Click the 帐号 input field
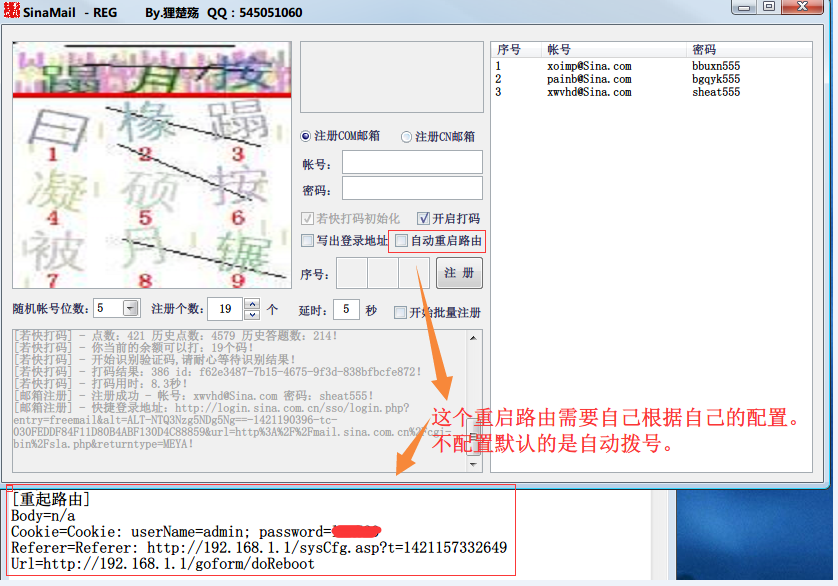Image resolution: width=838 pixels, height=586 pixels. tap(412, 162)
